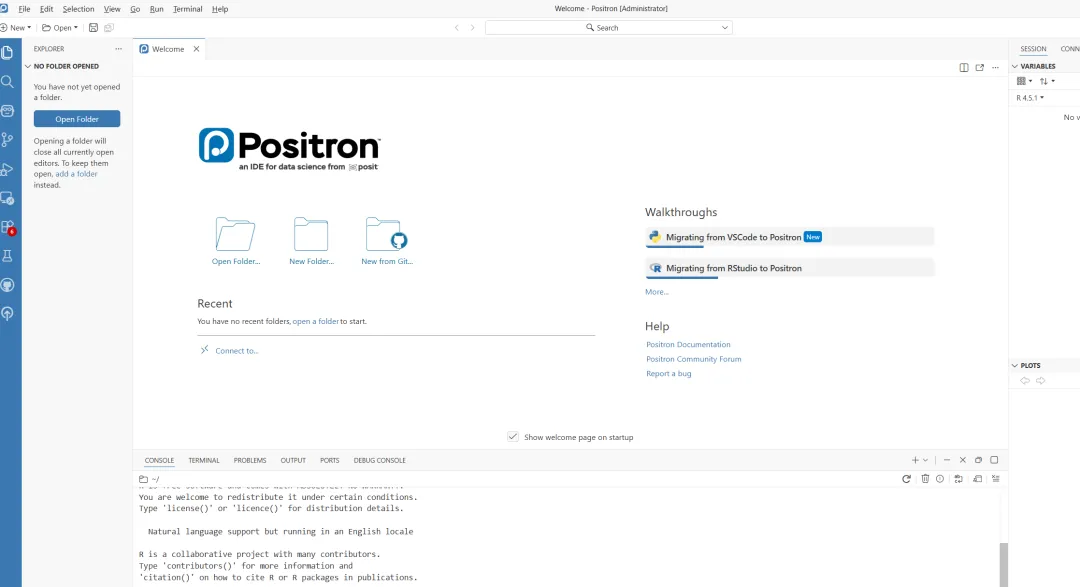Uncheck Show welcome page on startup
1080x587 pixels.
[513, 437]
